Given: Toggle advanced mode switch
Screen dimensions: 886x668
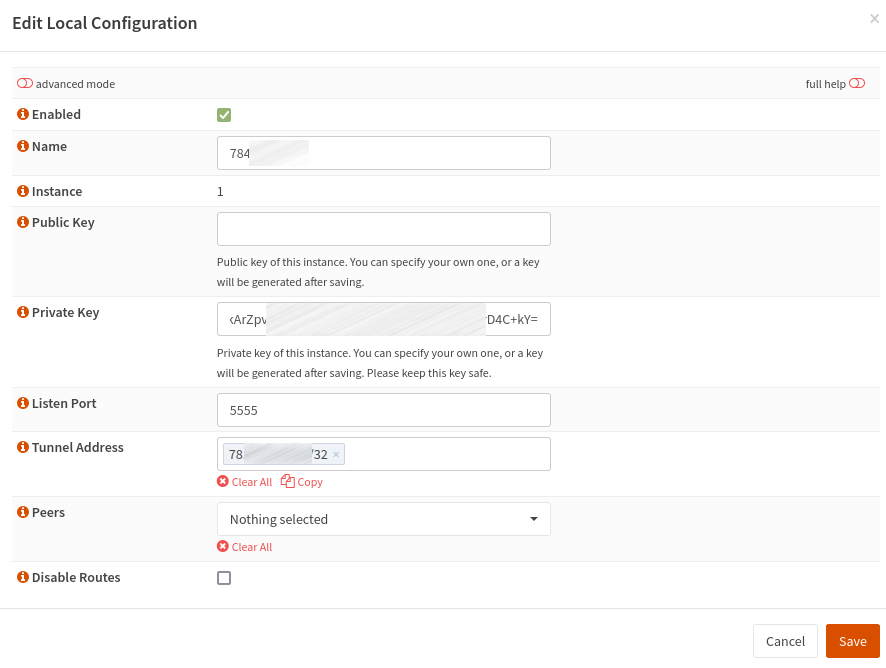Looking at the screenshot, I should tap(25, 84).
